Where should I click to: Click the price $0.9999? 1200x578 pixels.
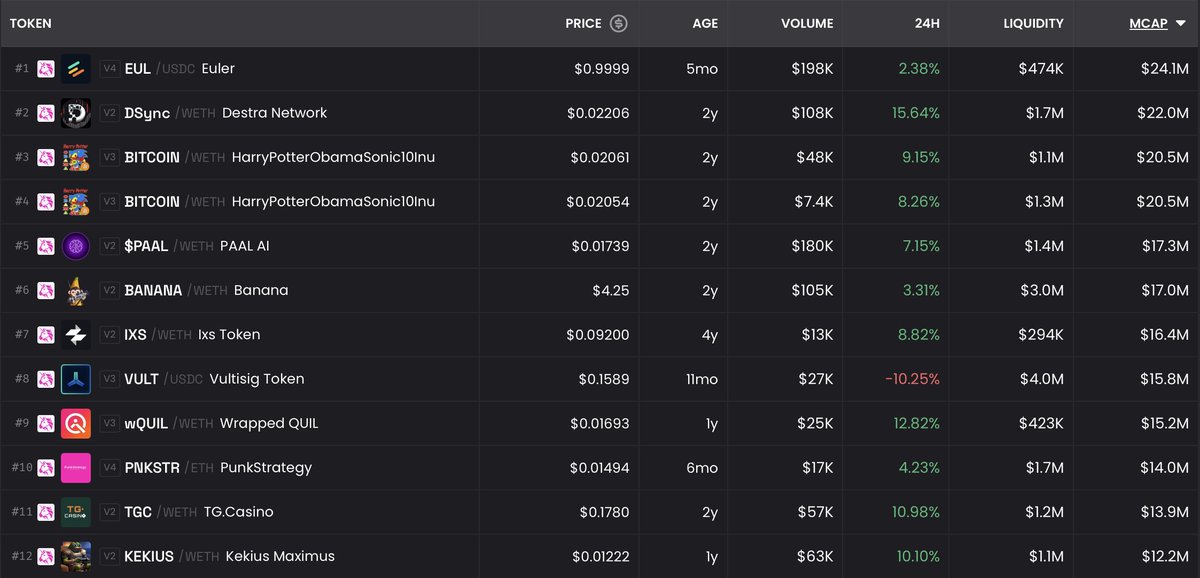(x=602, y=69)
